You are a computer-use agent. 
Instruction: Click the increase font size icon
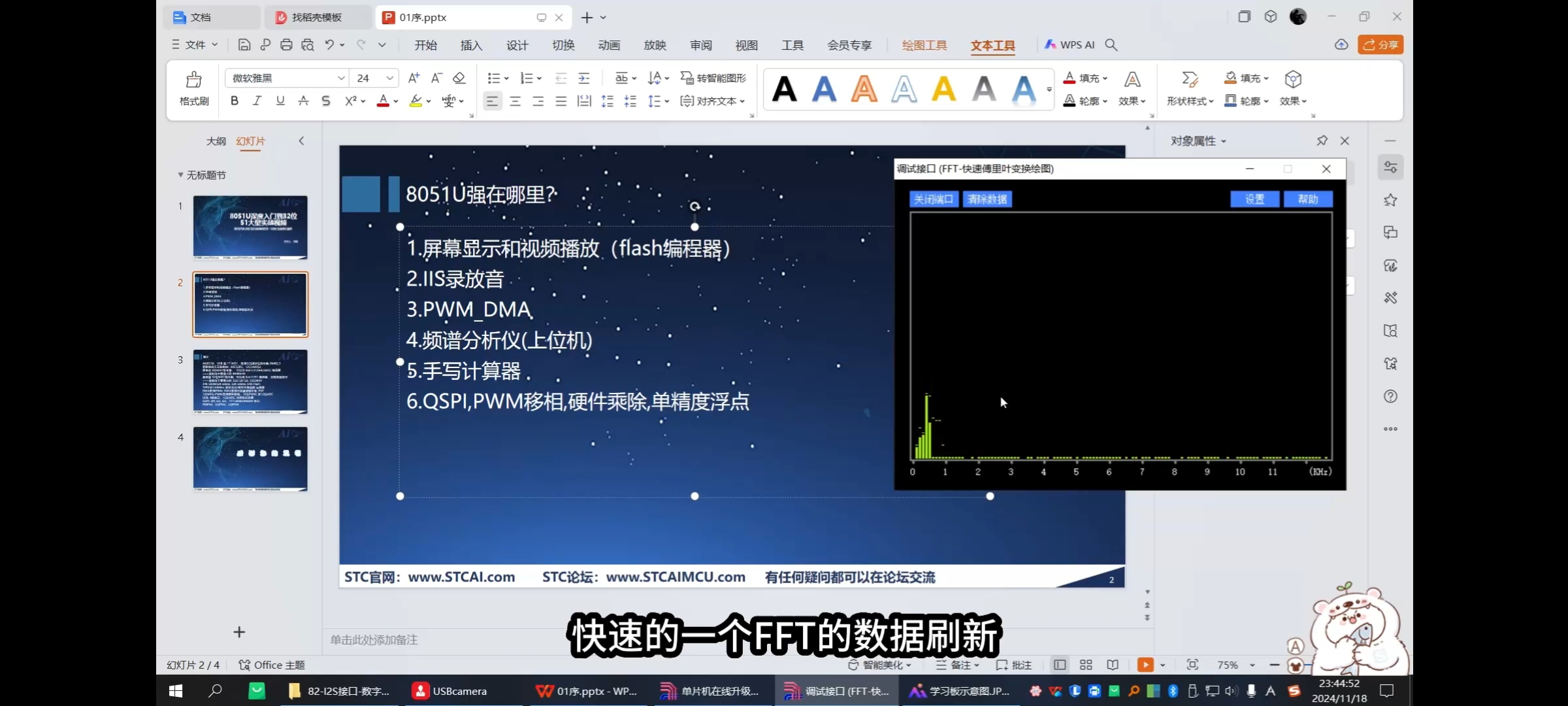[414, 78]
